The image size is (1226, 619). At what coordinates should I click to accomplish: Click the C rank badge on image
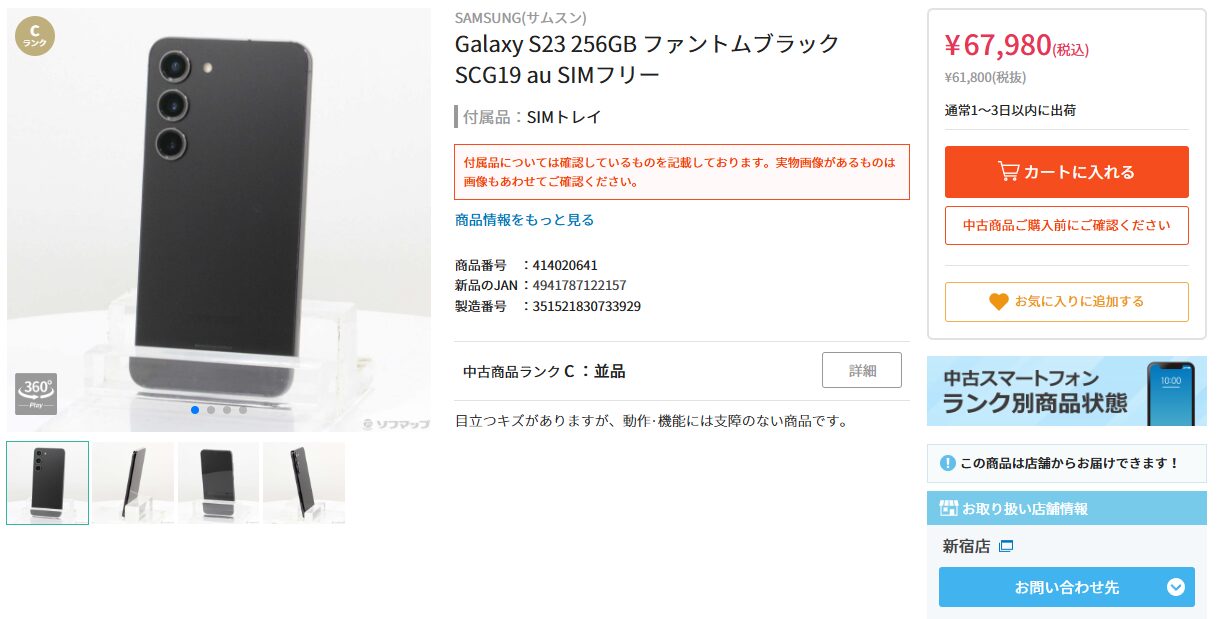click(35, 36)
